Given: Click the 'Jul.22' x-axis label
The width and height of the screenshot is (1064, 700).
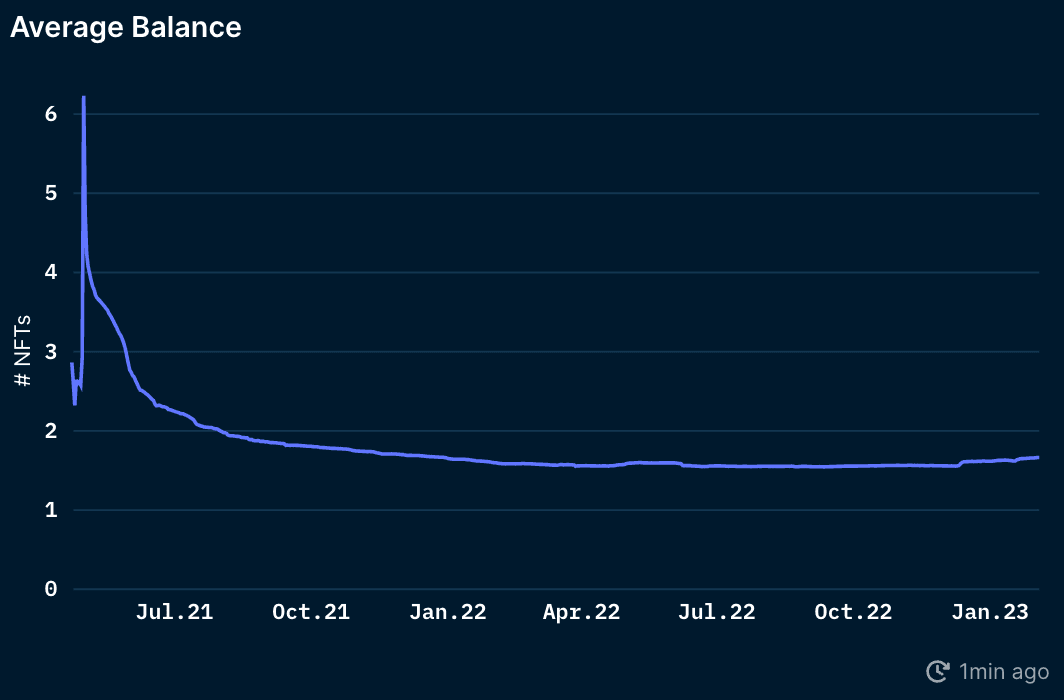Looking at the screenshot, I should (x=717, y=612).
